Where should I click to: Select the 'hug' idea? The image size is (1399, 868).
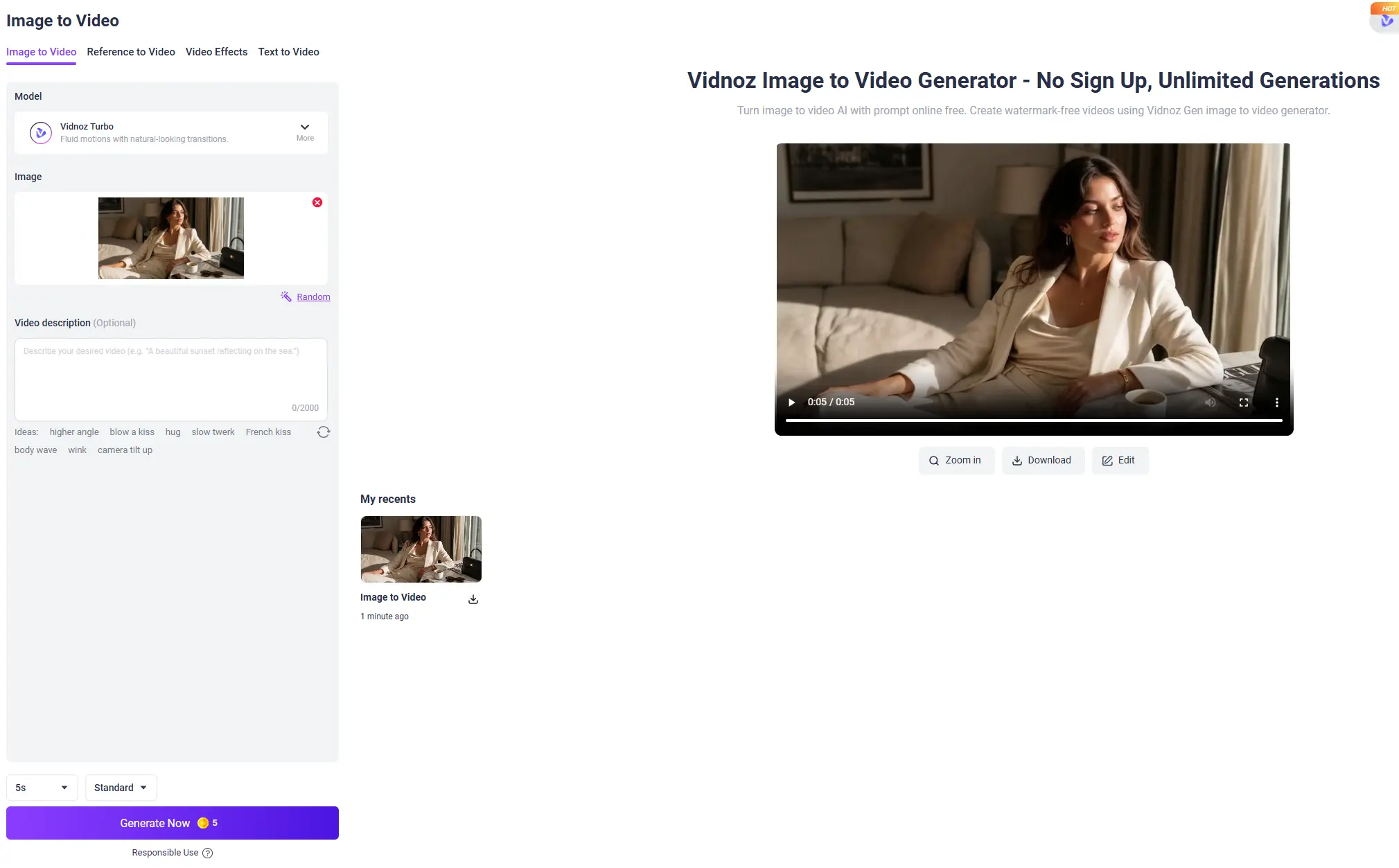tap(173, 432)
